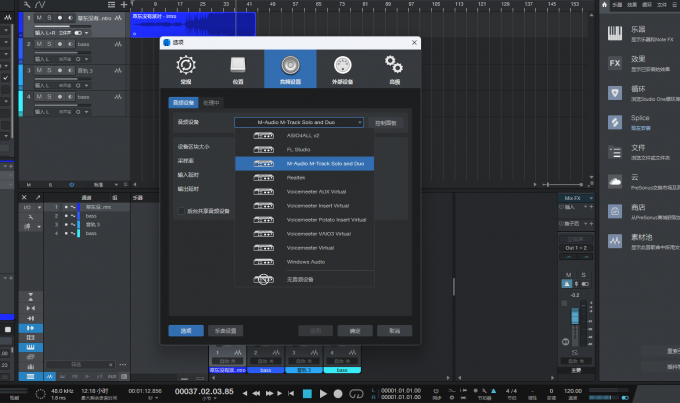Close the options dialog
Screen dimensions: 680x403
tap(414, 43)
